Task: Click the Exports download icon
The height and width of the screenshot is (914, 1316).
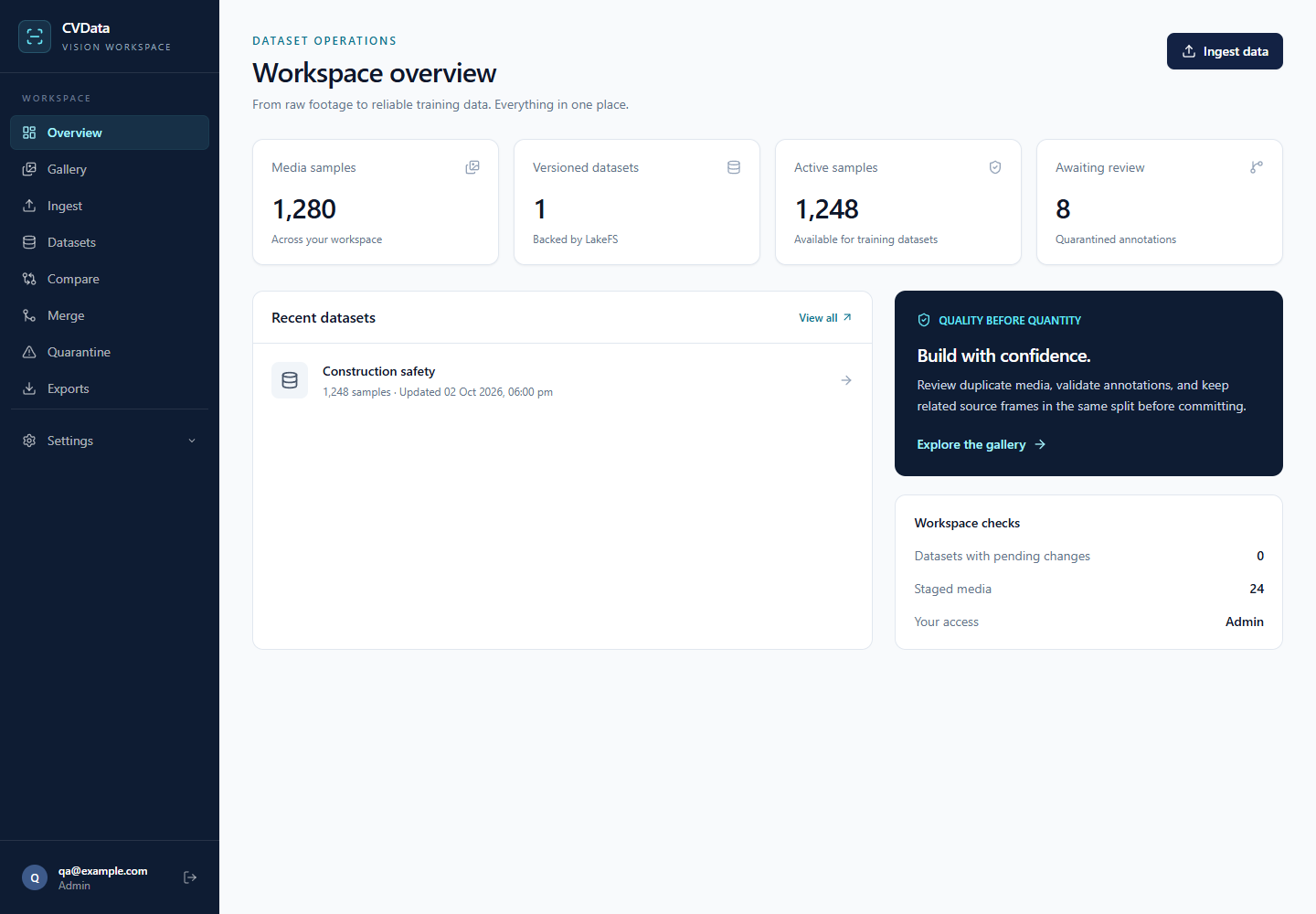Action: pyautogui.click(x=29, y=388)
